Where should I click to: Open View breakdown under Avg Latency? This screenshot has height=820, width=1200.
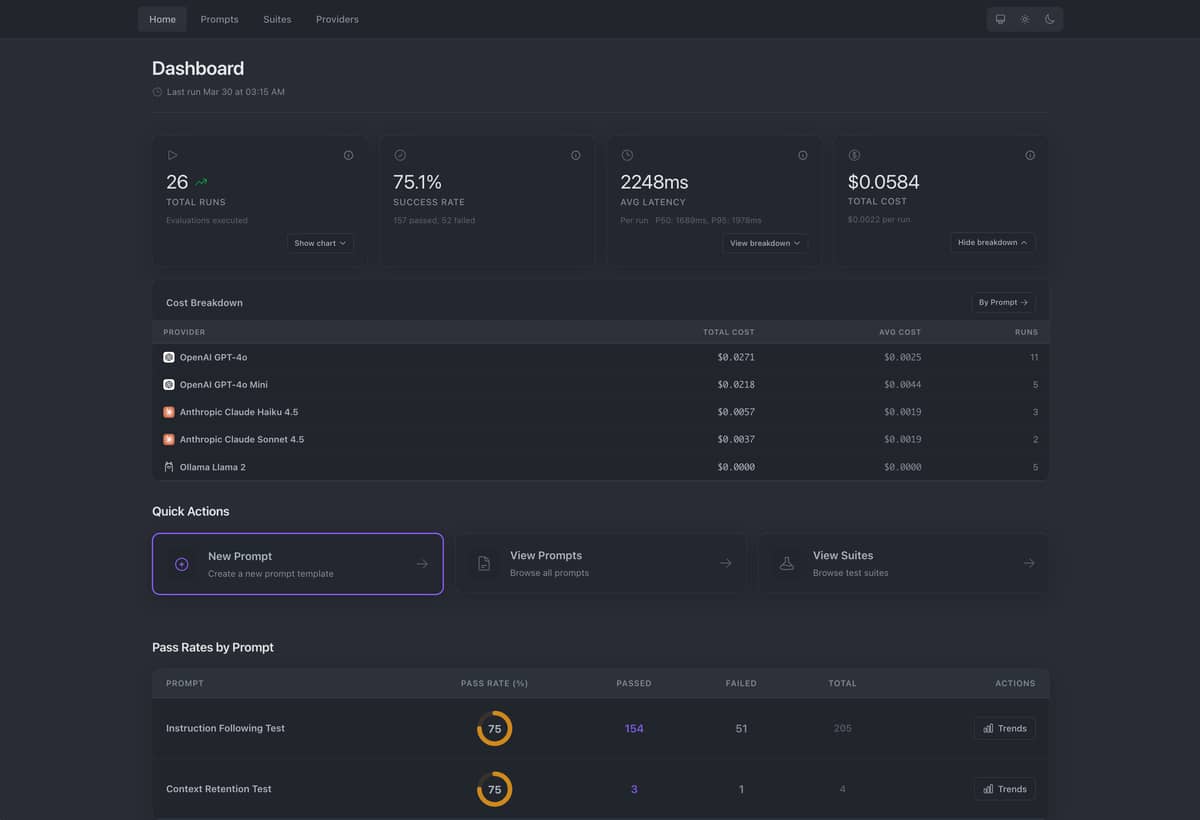[765, 243]
